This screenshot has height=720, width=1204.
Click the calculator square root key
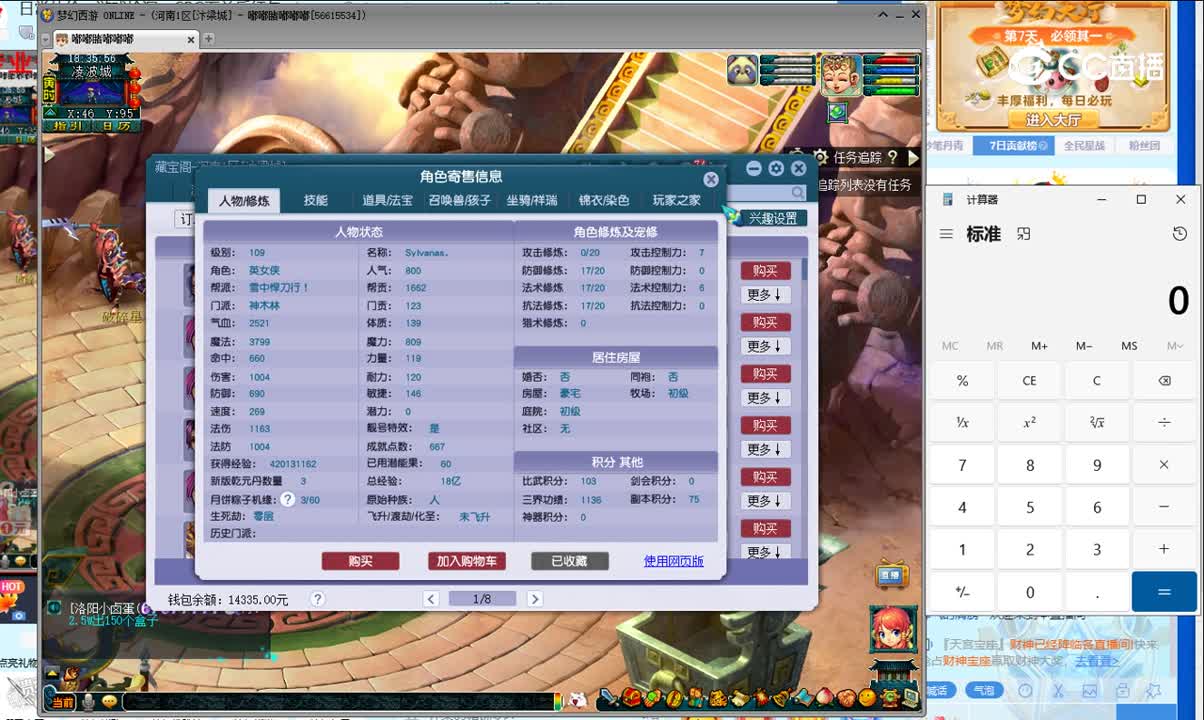[1097, 423]
